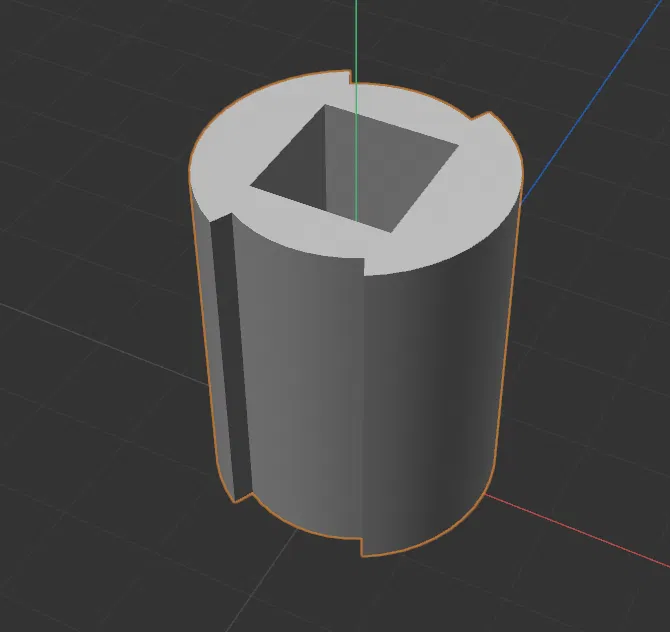Image resolution: width=670 pixels, height=632 pixels.
Task: Click the notch at the cylinder's bottom front edge
Action: coord(361,547)
